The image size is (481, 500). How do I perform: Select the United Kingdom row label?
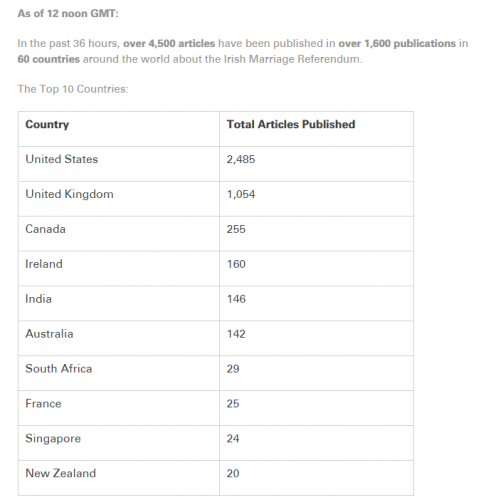click(69, 194)
